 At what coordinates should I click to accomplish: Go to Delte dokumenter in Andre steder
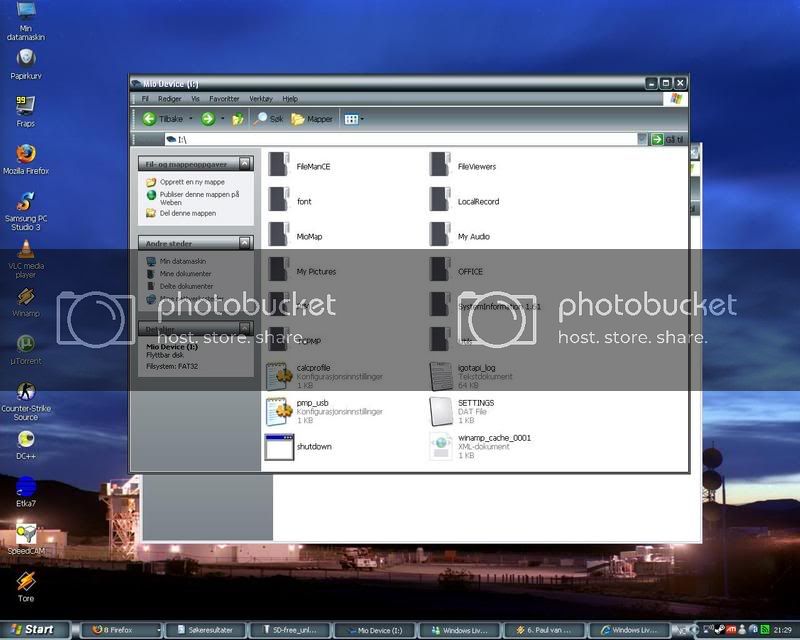(180, 286)
